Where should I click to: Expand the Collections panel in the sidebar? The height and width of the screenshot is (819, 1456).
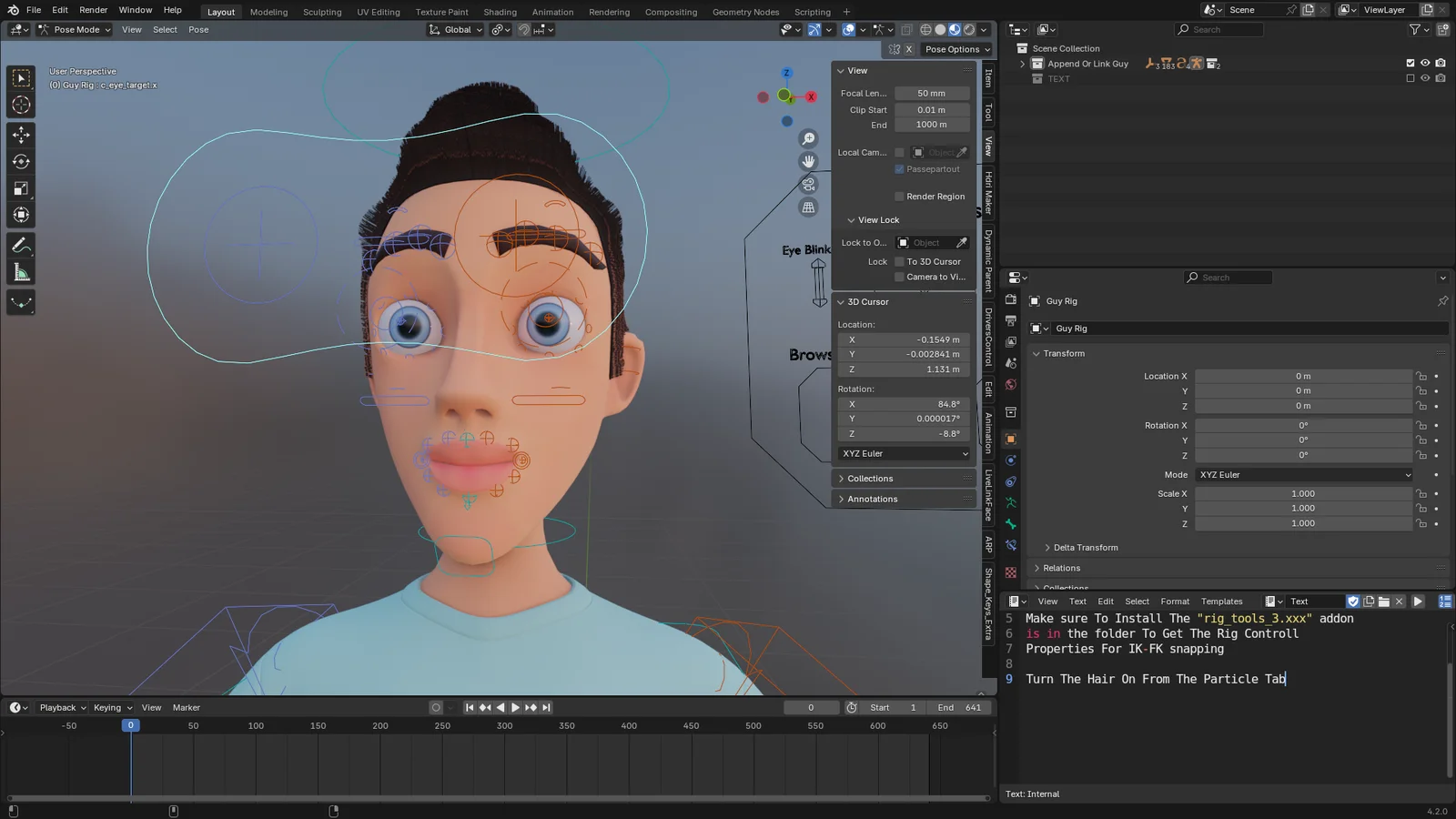pos(869,478)
